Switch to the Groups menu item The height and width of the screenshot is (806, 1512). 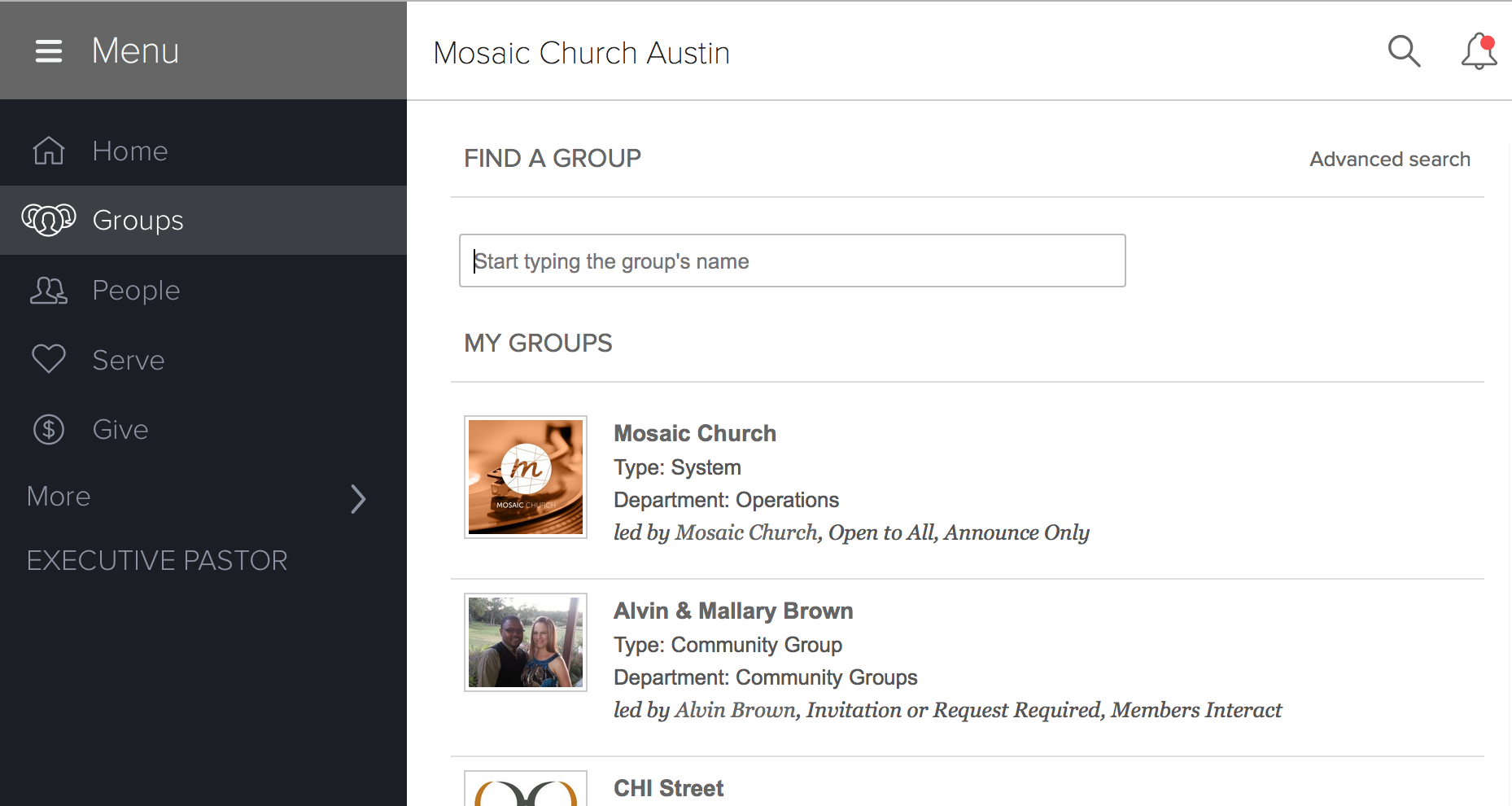click(137, 220)
